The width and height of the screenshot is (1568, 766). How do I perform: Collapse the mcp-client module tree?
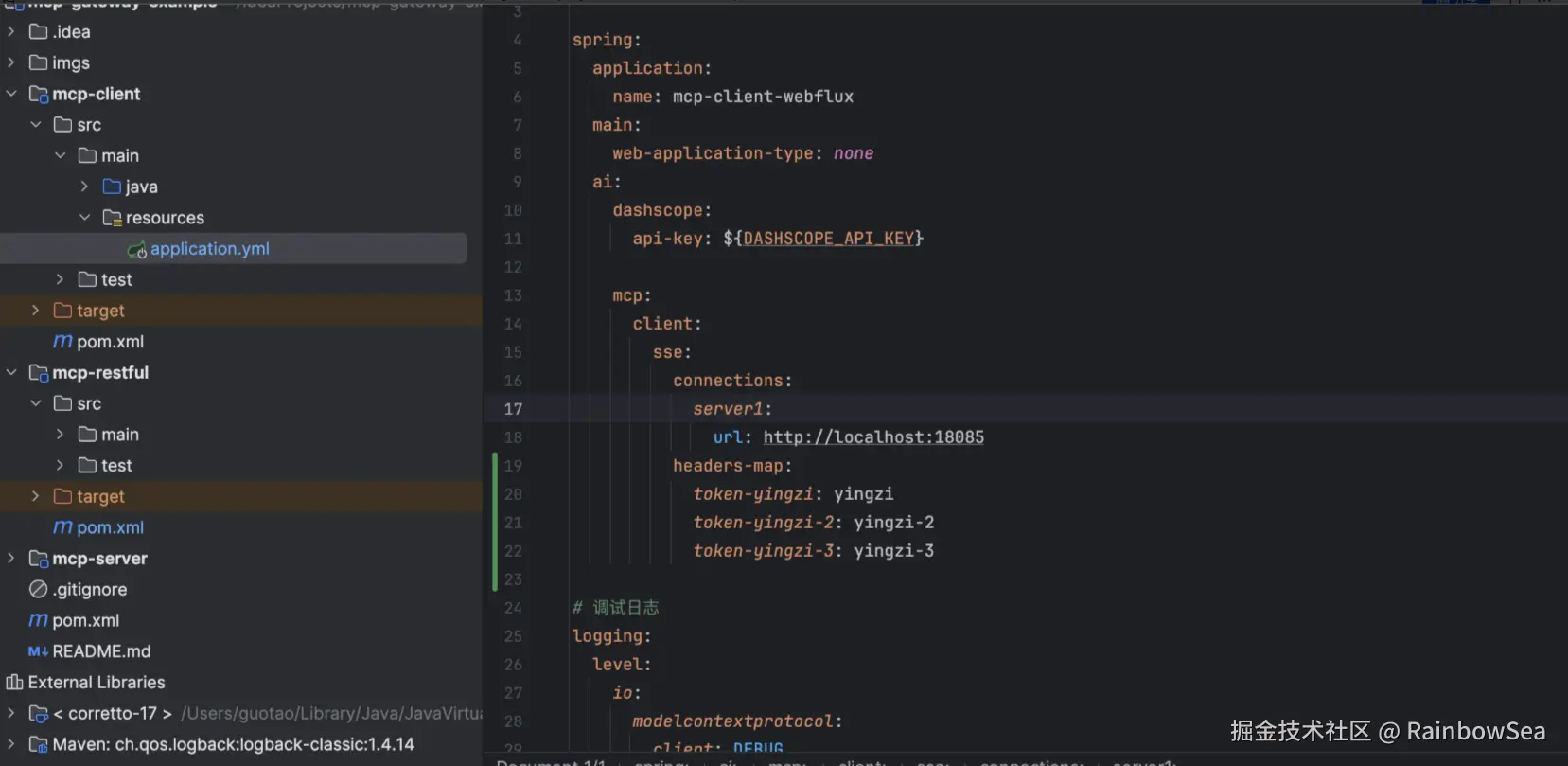coord(11,94)
